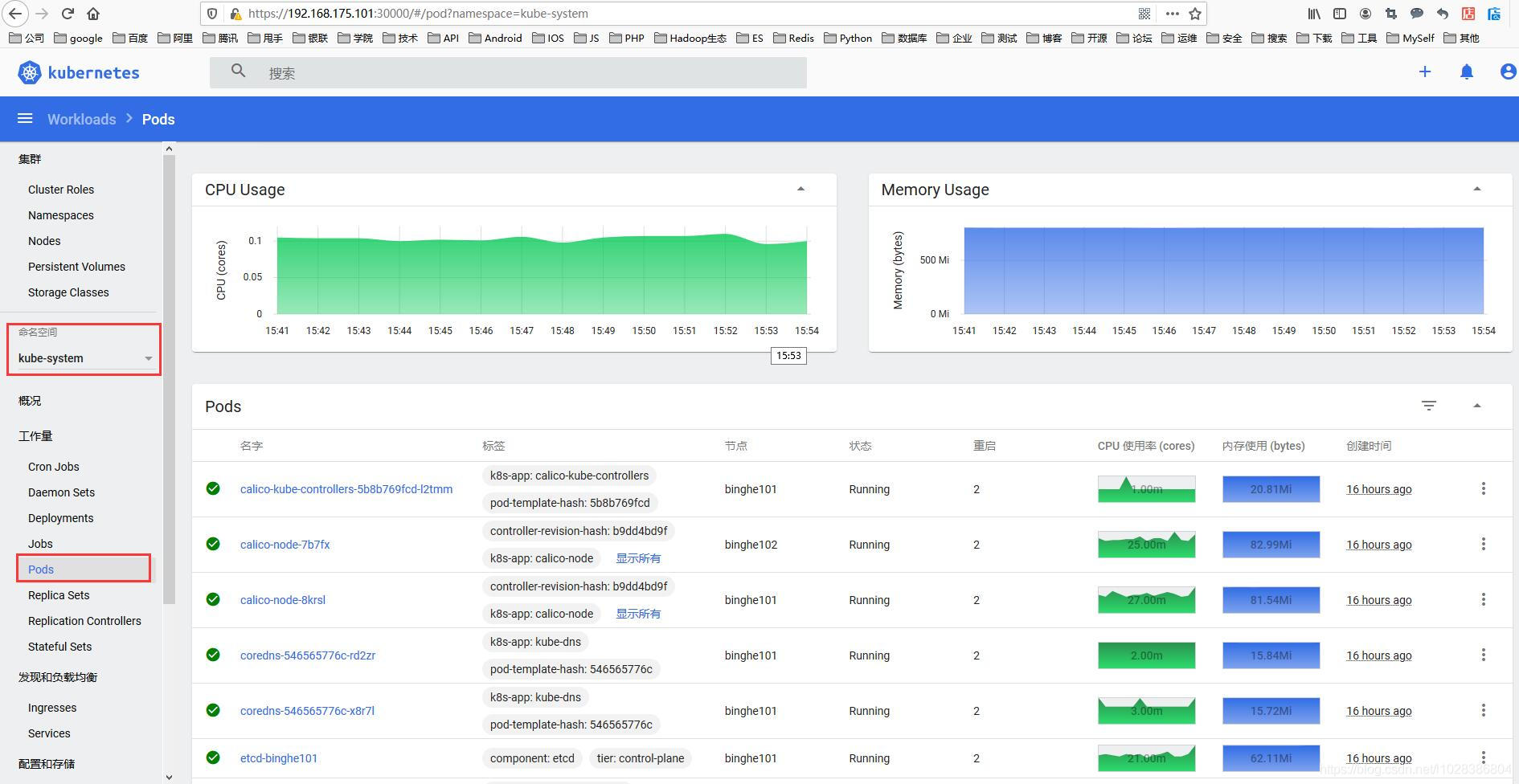
Task: Open pod calico-kube-controllers-5b8b769fcd-l2tmm link
Action: [x=346, y=489]
